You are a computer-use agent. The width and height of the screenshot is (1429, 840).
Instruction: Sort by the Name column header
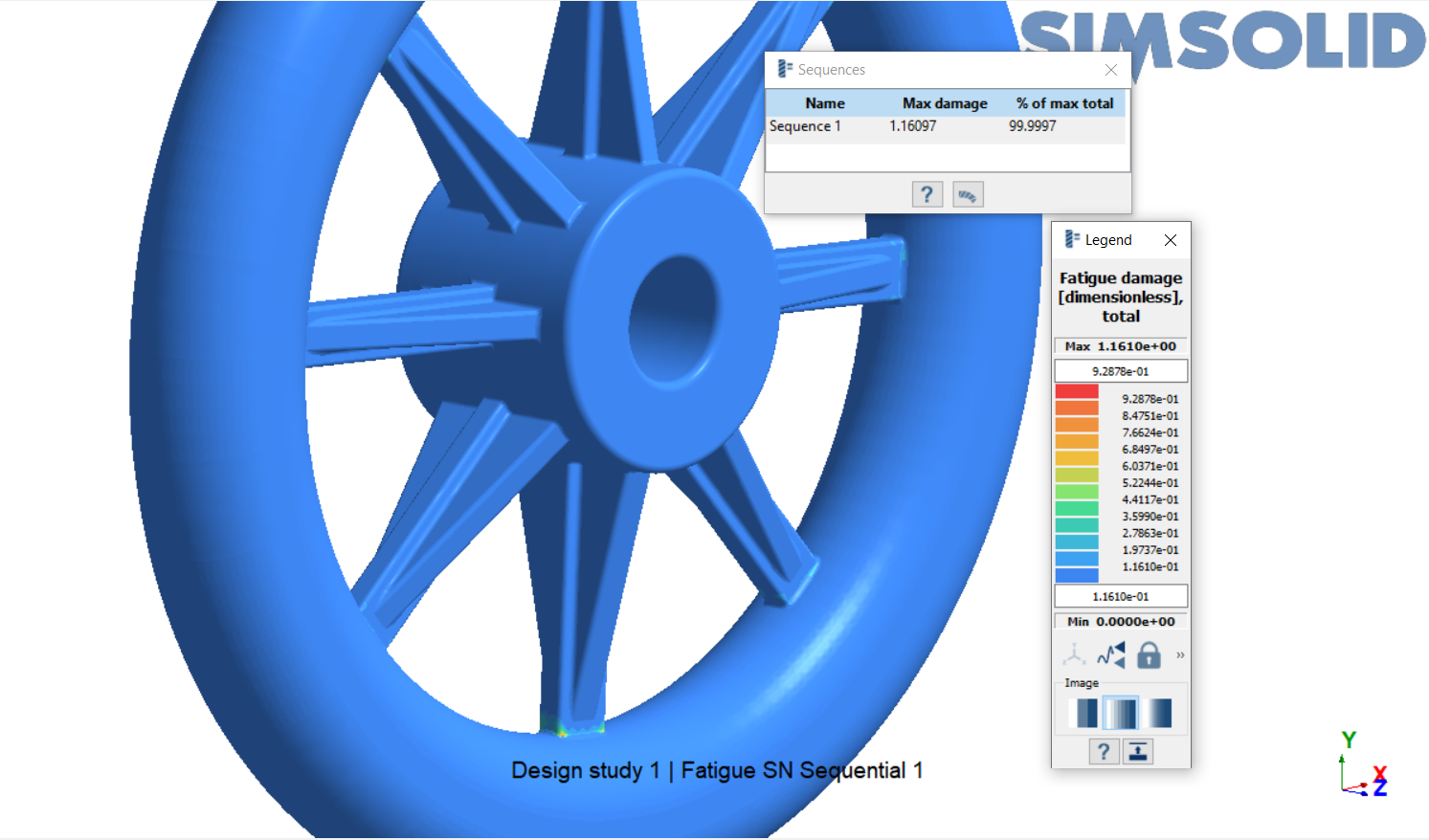824,103
